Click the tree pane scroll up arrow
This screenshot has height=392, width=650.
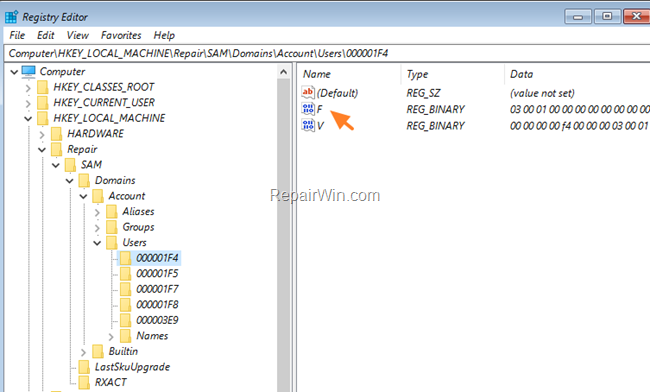coord(284,72)
